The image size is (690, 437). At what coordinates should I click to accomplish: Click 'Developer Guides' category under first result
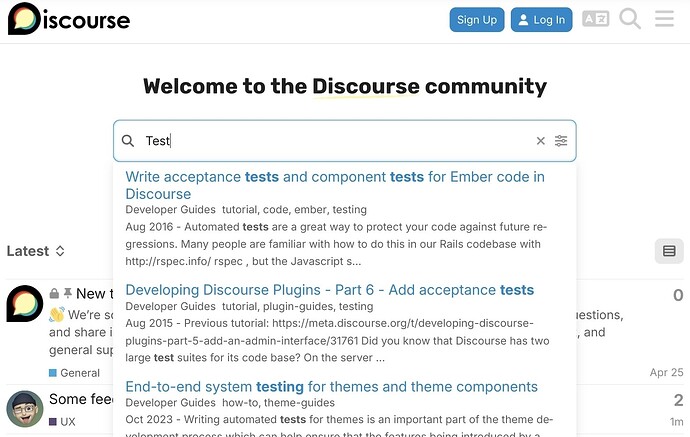pos(170,209)
